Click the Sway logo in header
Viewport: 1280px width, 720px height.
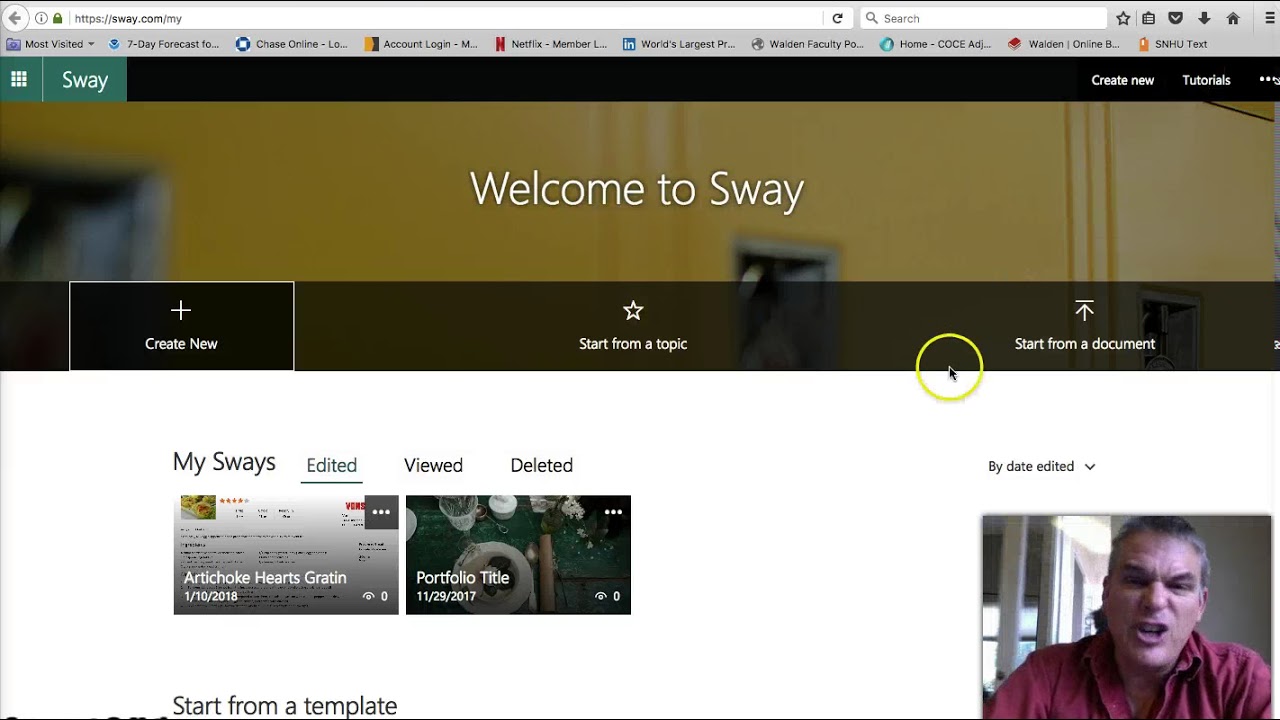point(85,80)
